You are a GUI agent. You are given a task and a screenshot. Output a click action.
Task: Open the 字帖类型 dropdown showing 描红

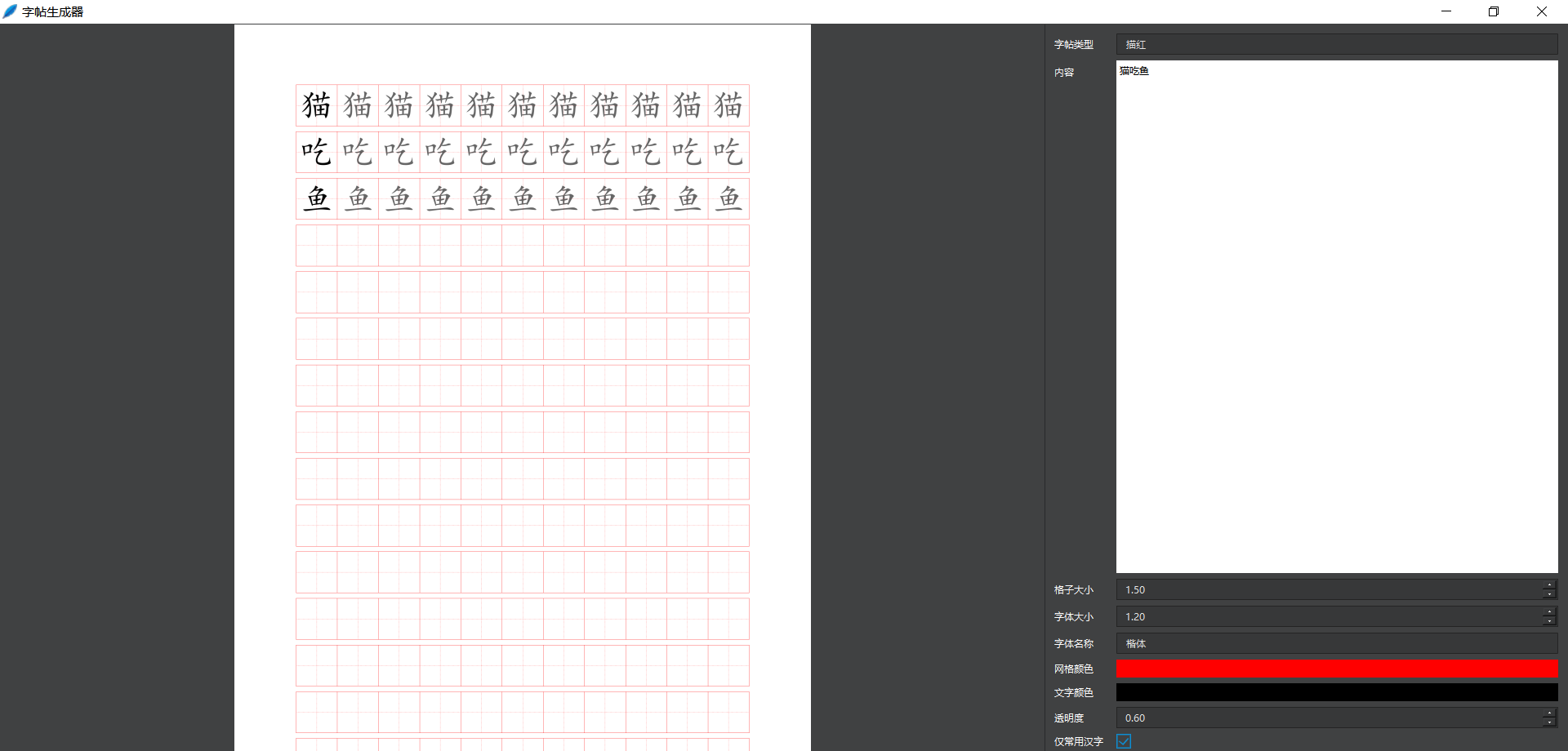(1336, 45)
